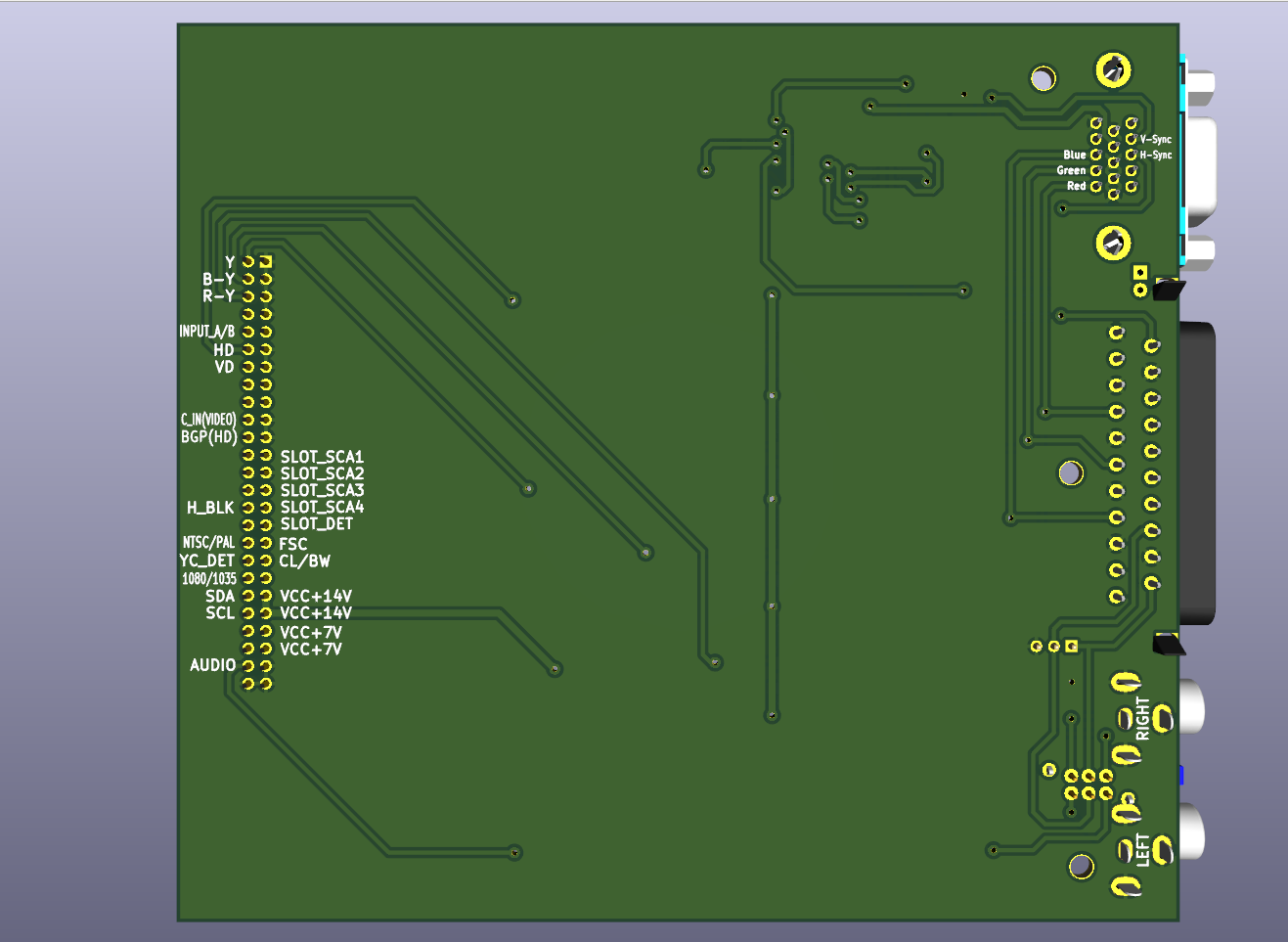The width and height of the screenshot is (1288, 942).
Task: Click the LEFT audio jack label
Action: 1142,849
